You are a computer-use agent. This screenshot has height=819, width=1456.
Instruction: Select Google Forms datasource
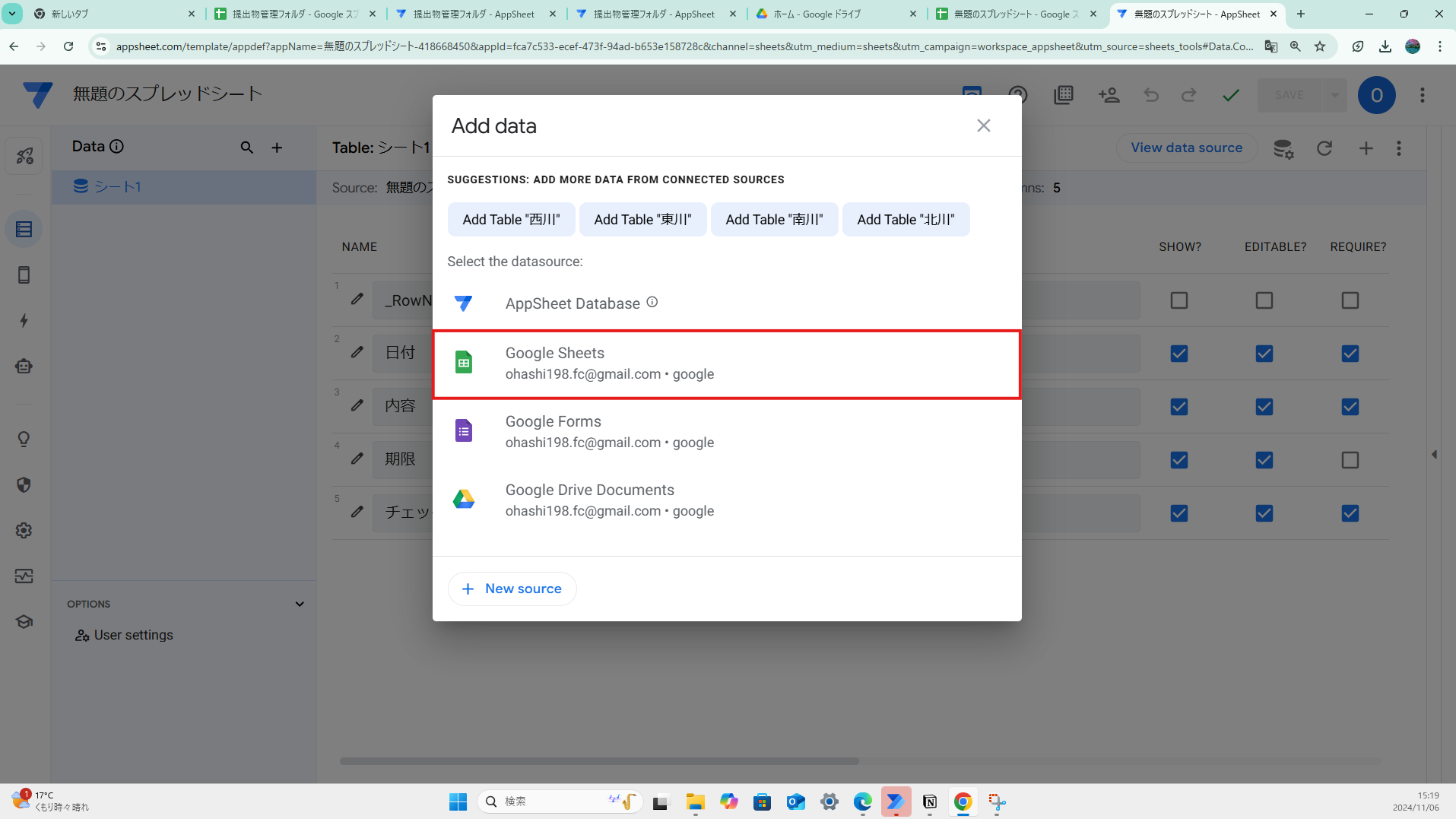(726, 432)
